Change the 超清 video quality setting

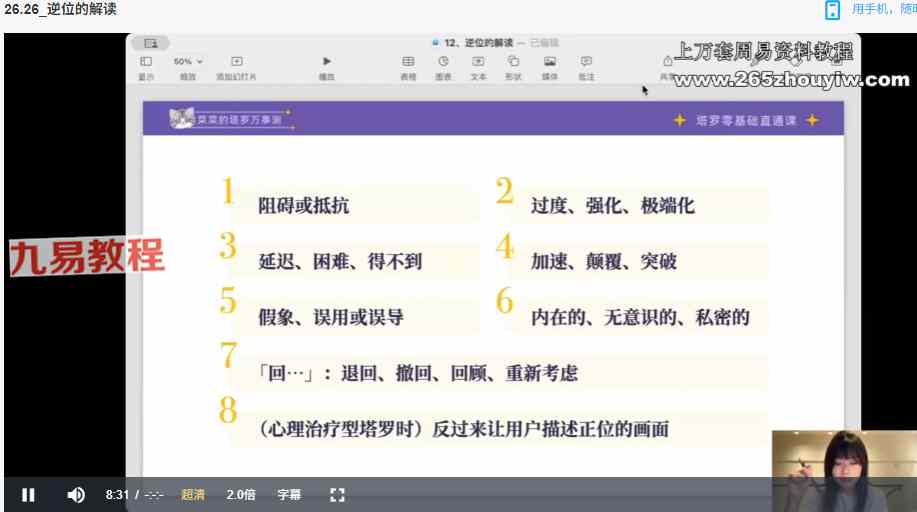tap(193, 494)
